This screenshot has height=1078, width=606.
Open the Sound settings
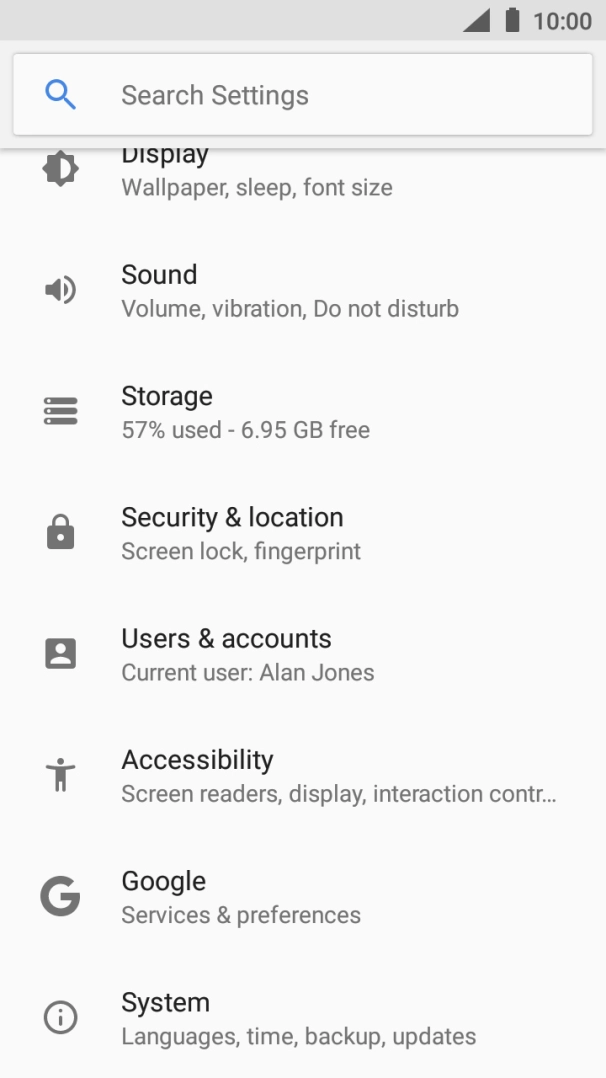[290, 290]
